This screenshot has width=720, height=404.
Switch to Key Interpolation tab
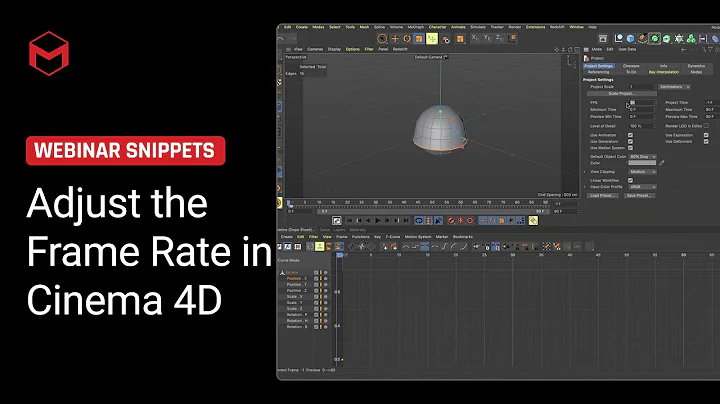(664, 72)
